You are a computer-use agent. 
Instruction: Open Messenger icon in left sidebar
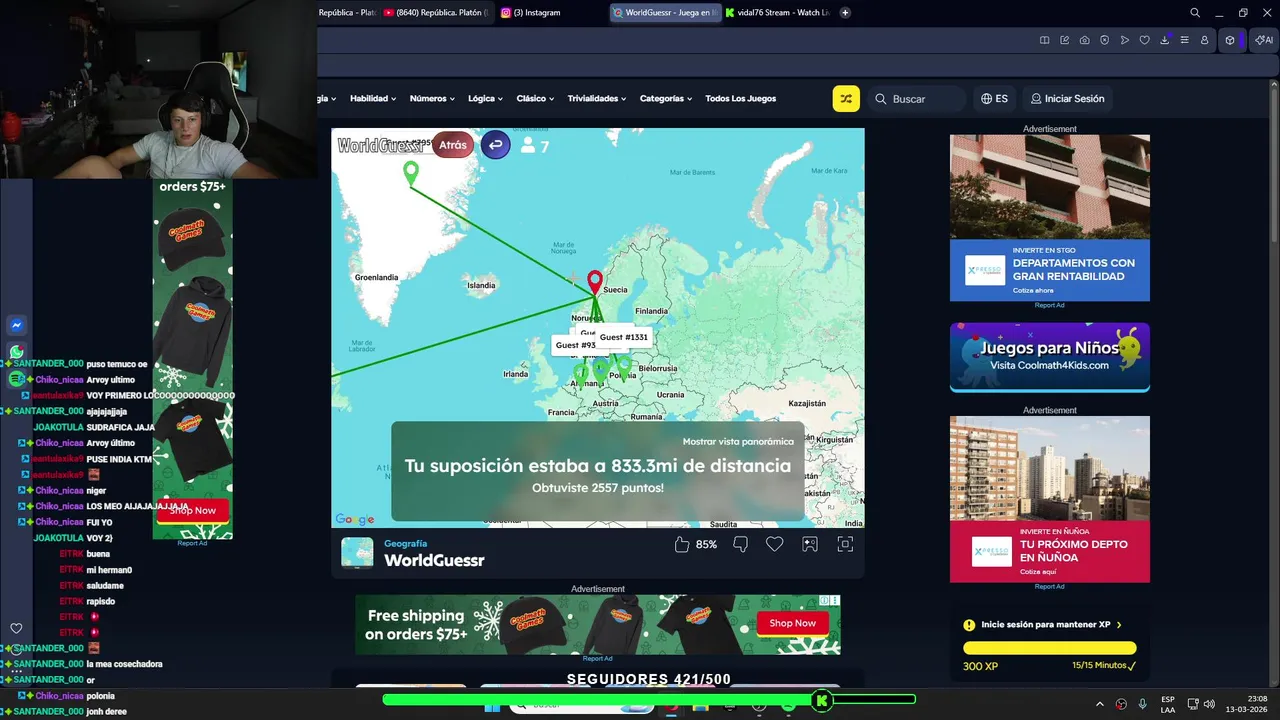[x=16, y=325]
